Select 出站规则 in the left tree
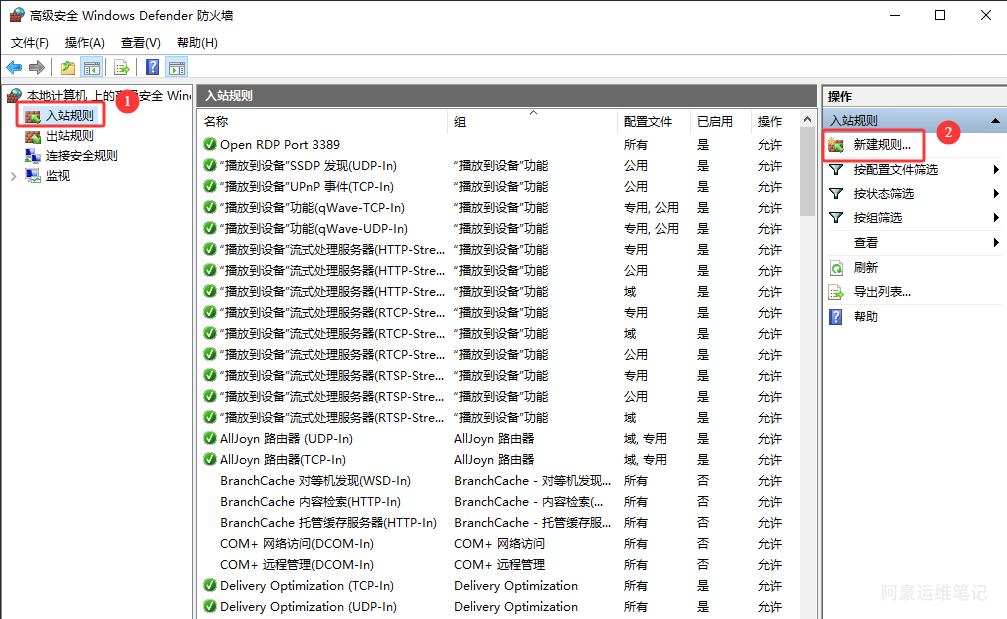1007x619 pixels. [69, 135]
